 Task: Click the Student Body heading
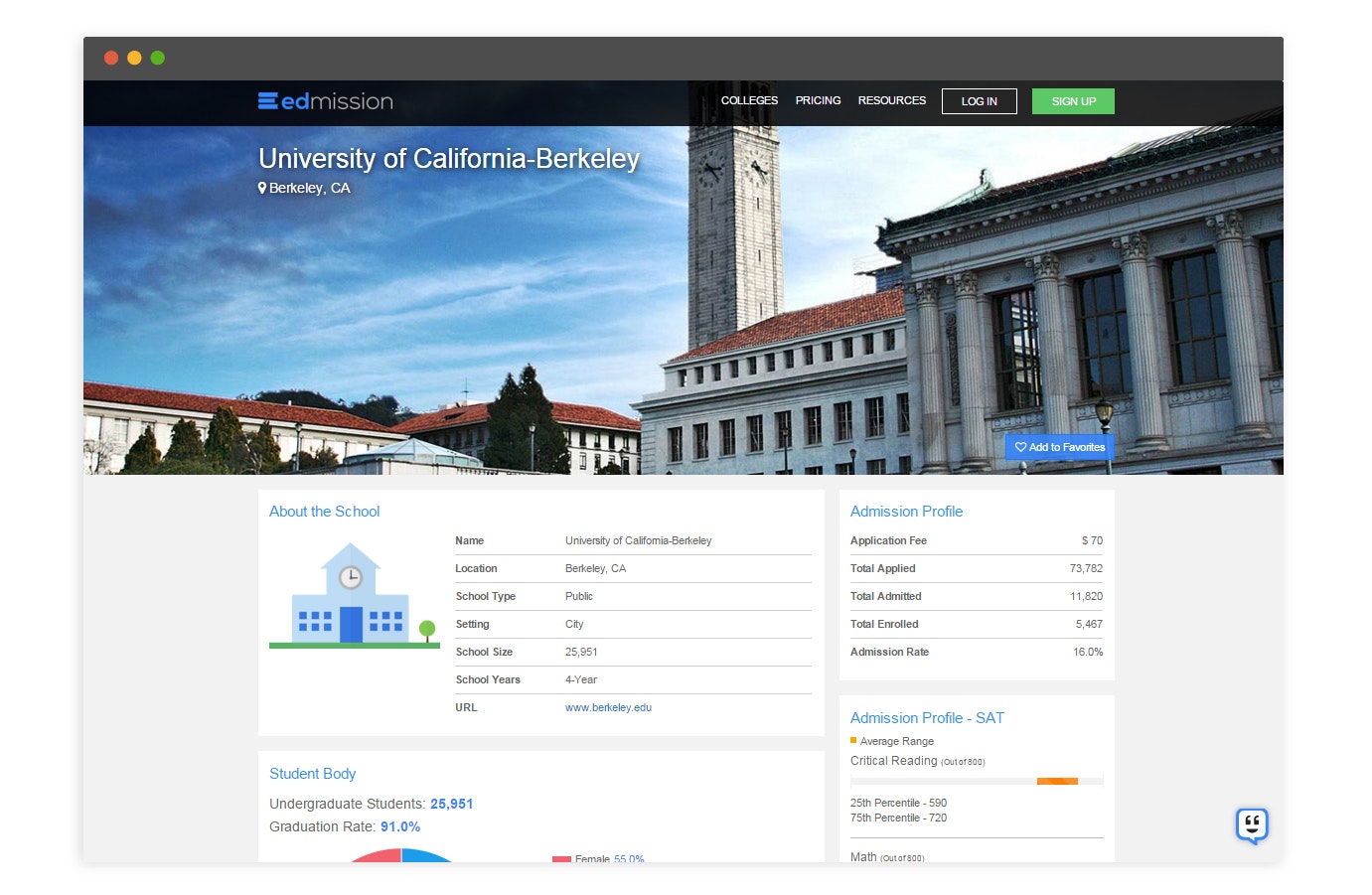pyautogui.click(x=312, y=774)
